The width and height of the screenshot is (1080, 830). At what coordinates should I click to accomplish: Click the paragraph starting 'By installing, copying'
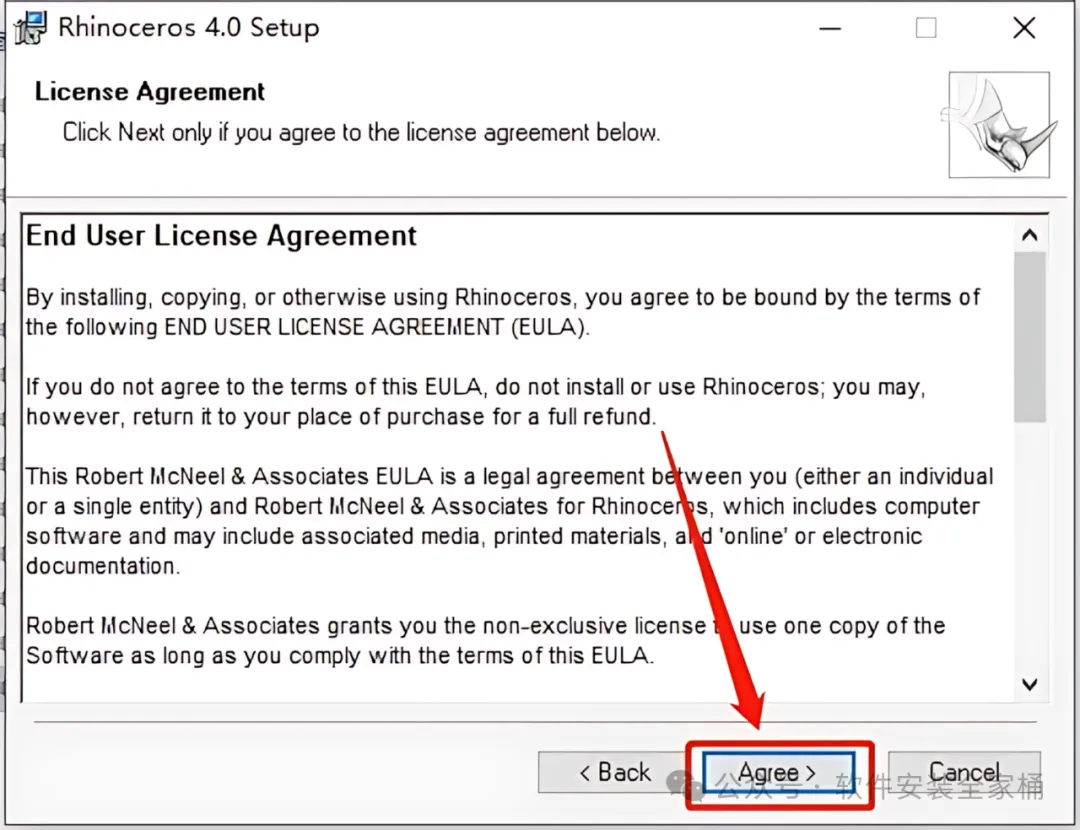pos(500,312)
